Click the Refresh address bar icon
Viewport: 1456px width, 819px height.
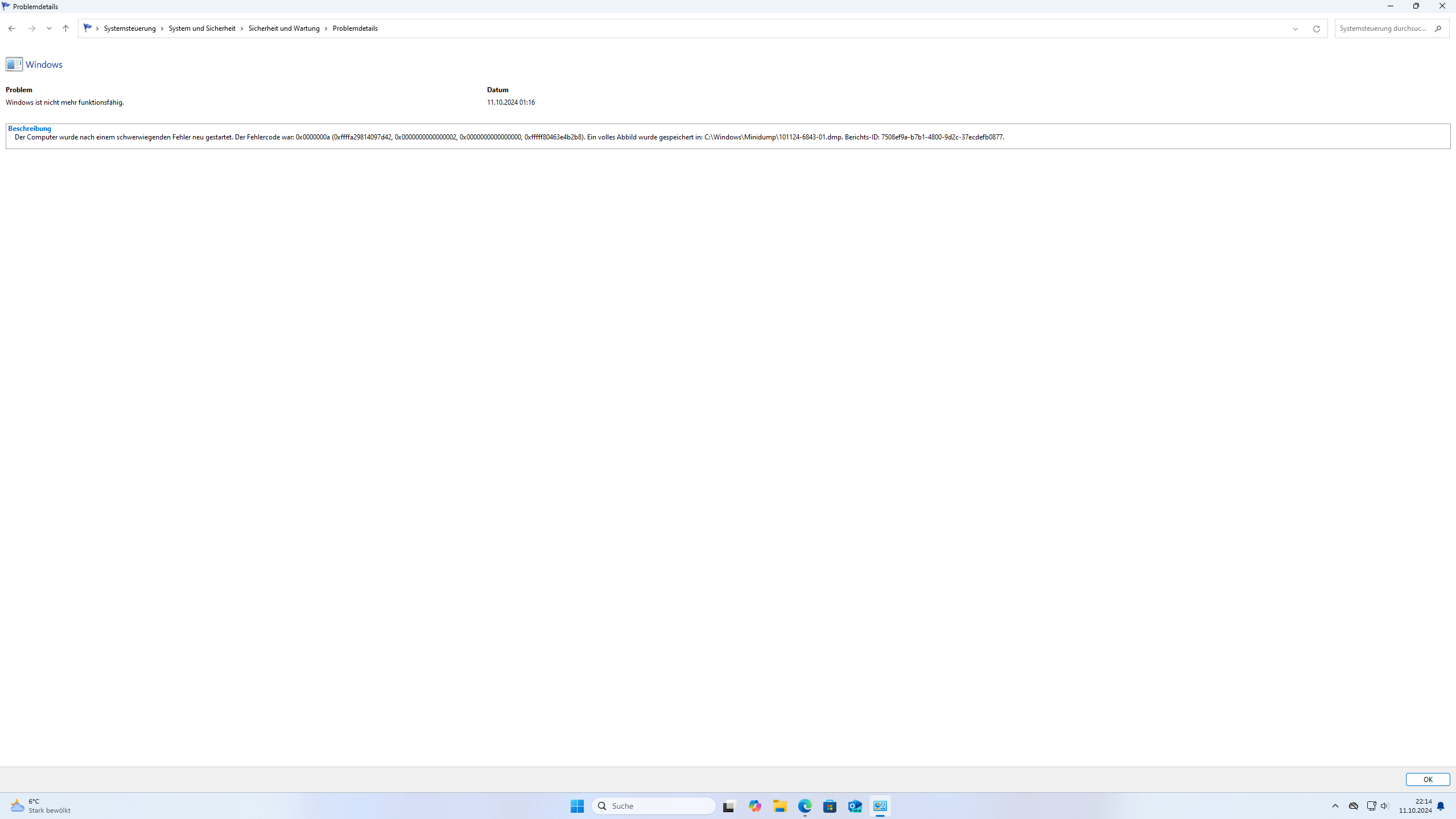1316,28
